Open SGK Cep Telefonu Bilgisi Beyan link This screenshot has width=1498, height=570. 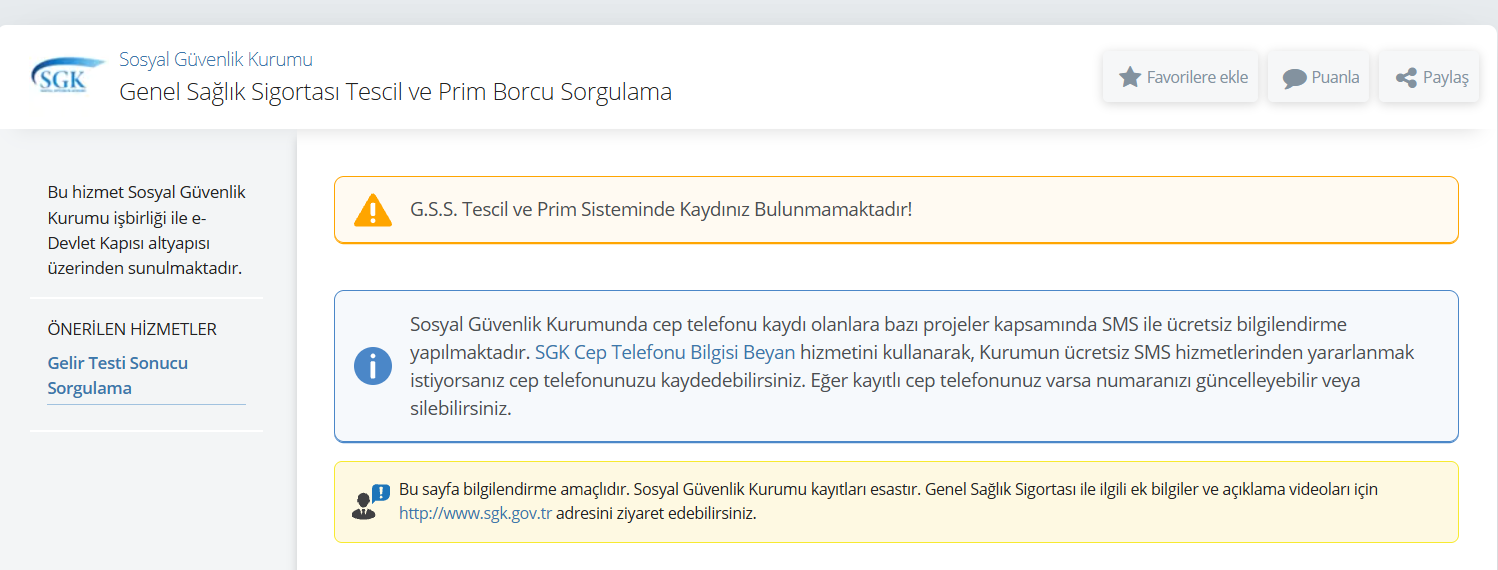665,352
